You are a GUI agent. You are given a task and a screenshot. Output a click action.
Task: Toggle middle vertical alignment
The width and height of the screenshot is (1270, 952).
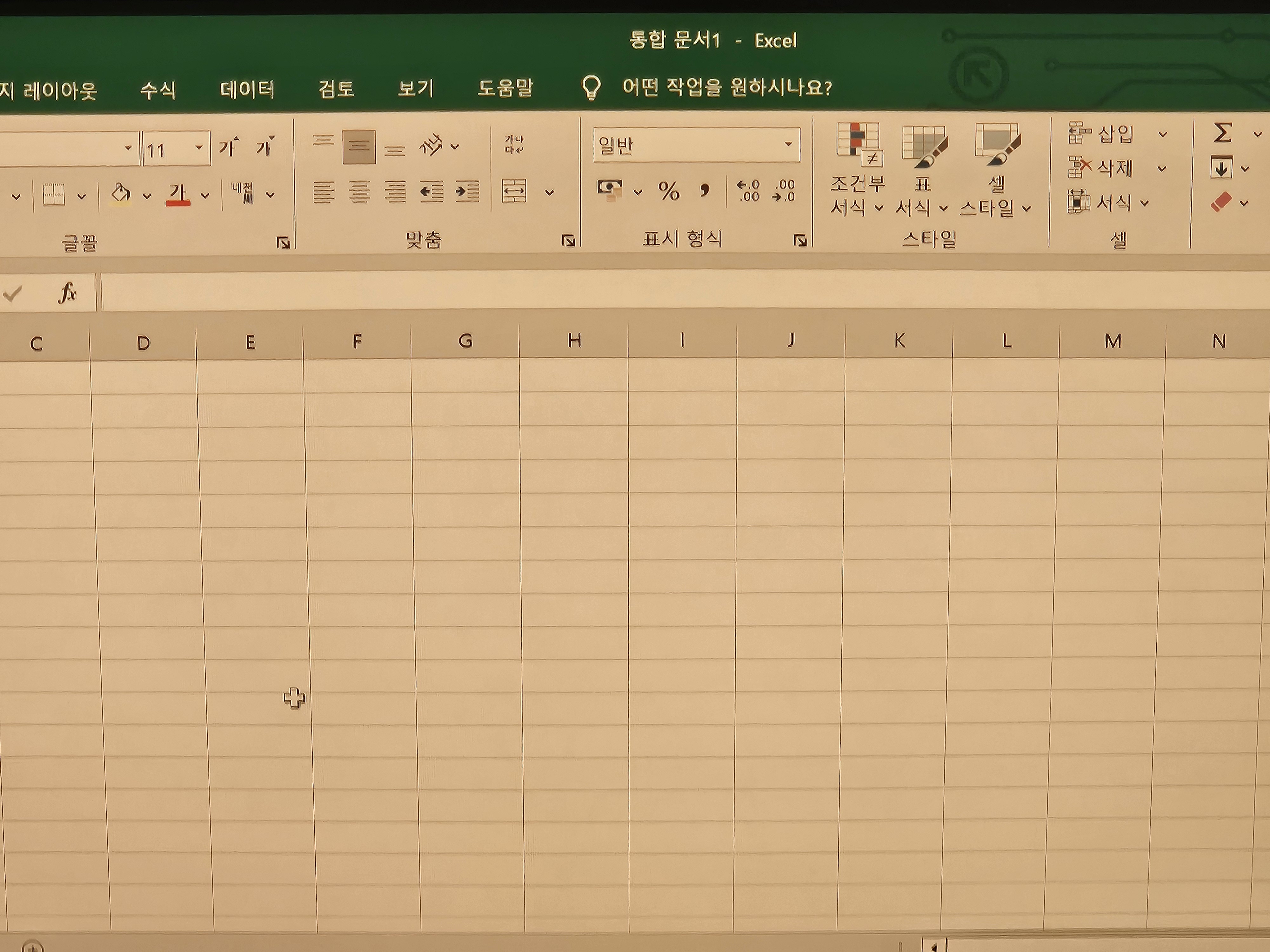[x=359, y=147]
